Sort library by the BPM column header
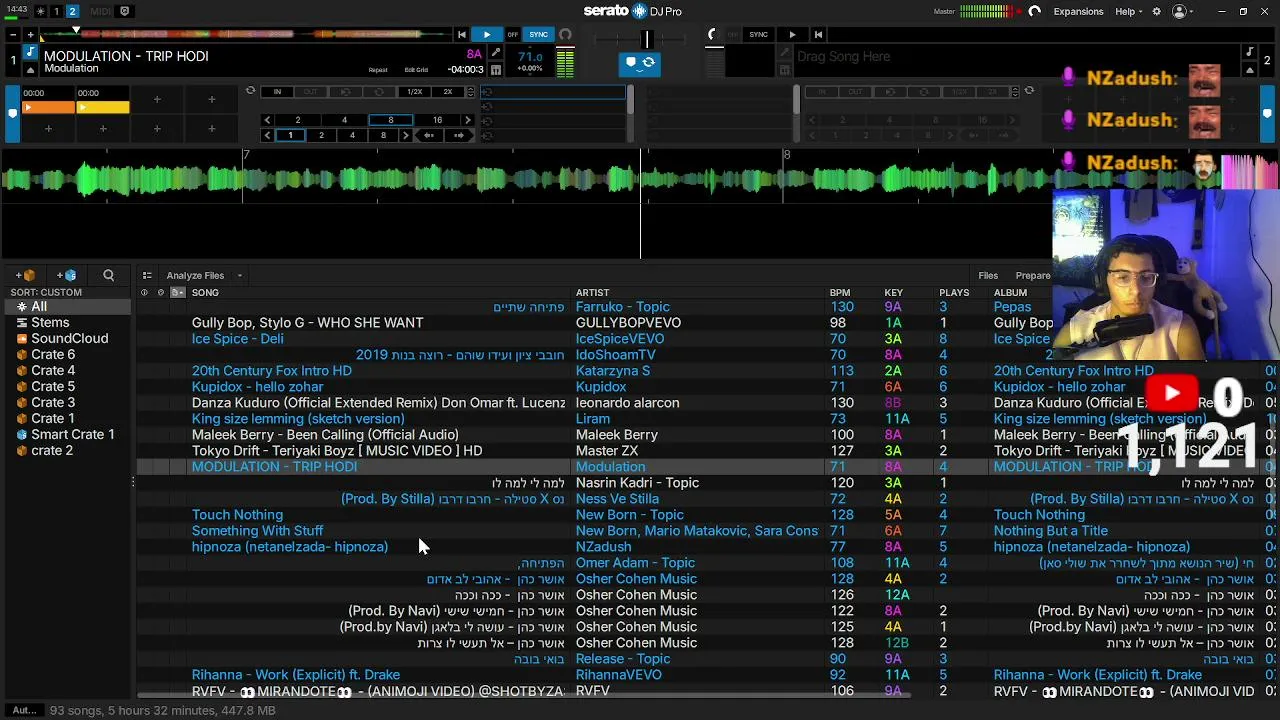Viewport: 1280px width, 720px height. pyautogui.click(x=840, y=292)
